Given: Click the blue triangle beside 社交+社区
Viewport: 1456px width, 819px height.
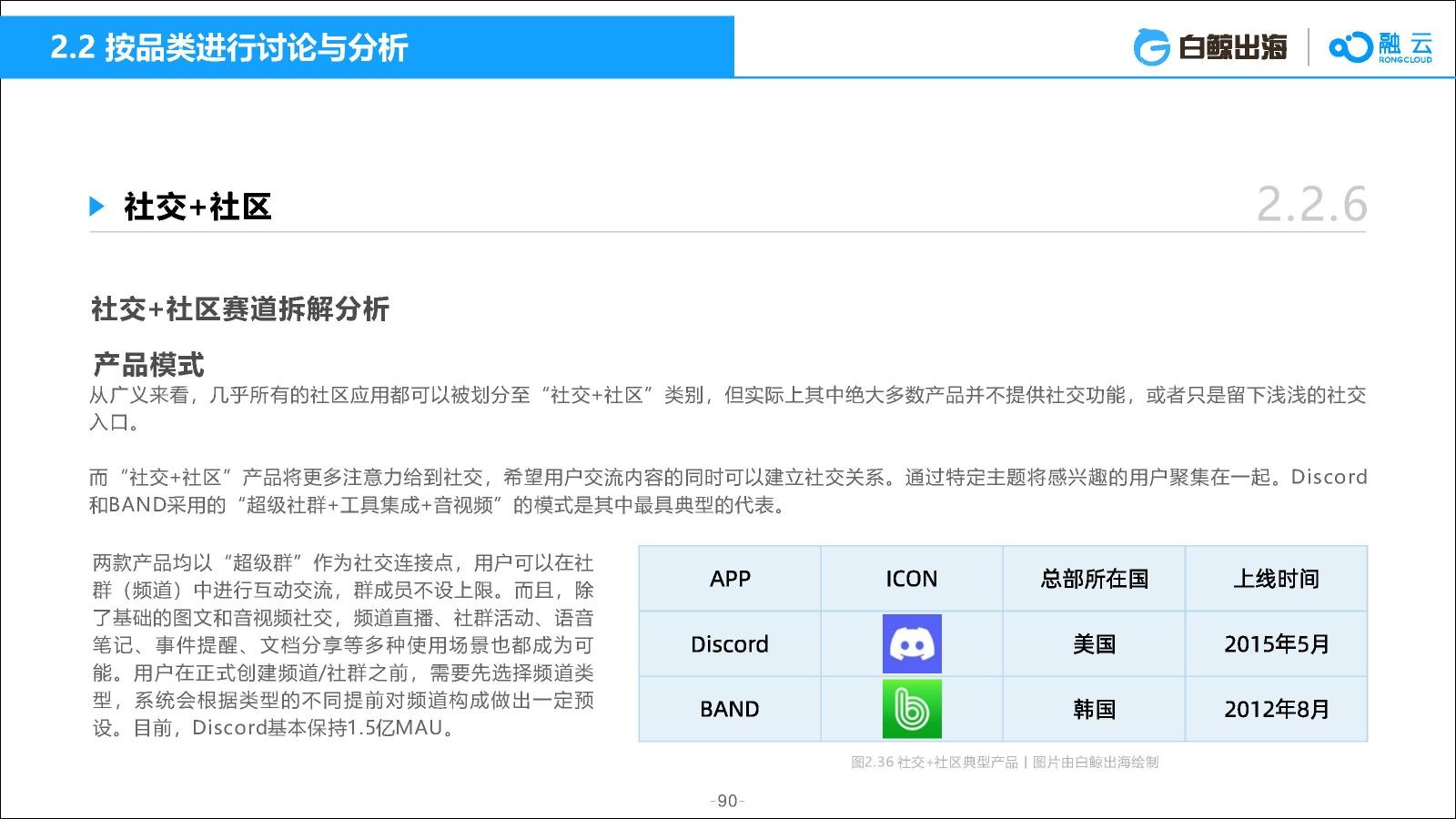Looking at the screenshot, I should click(x=97, y=207).
